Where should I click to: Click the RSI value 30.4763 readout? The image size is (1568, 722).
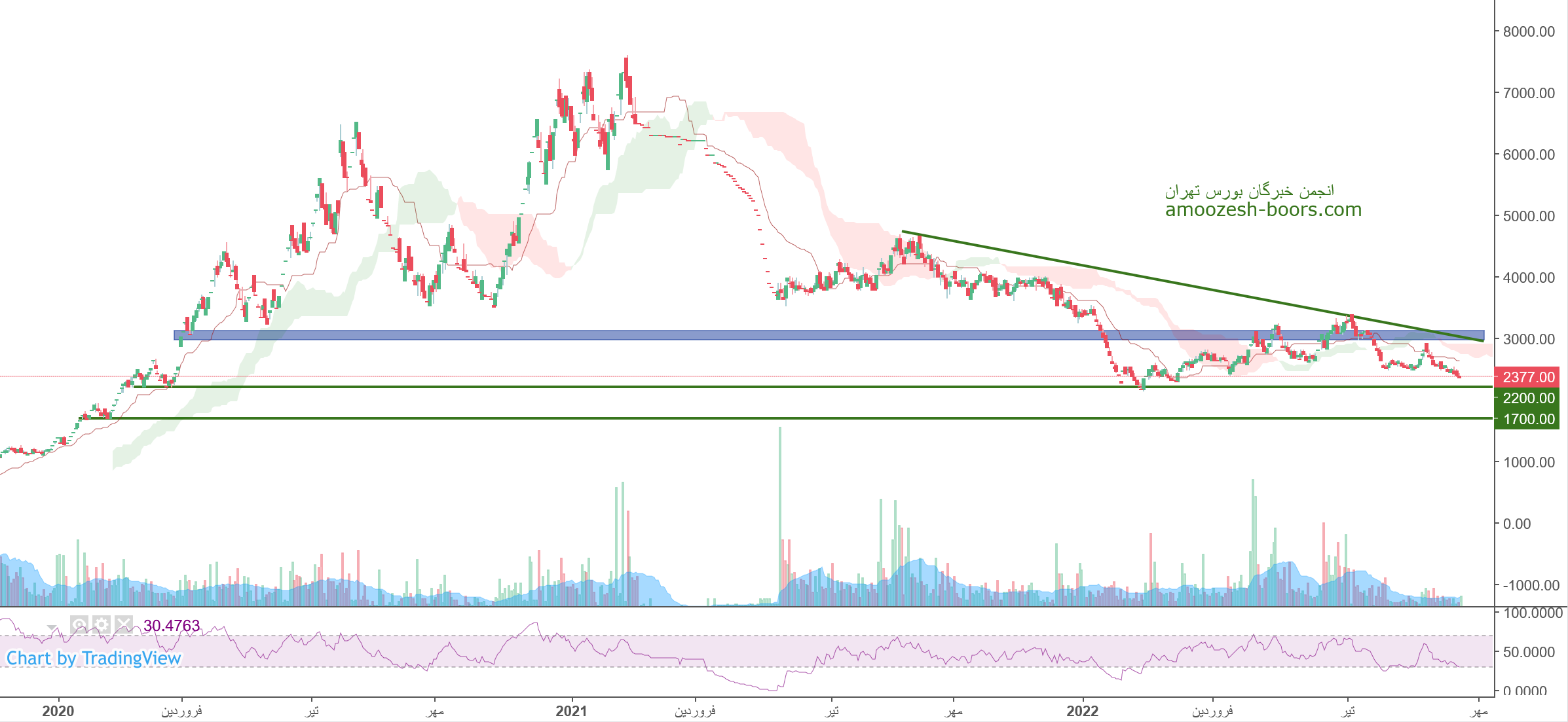point(172,626)
